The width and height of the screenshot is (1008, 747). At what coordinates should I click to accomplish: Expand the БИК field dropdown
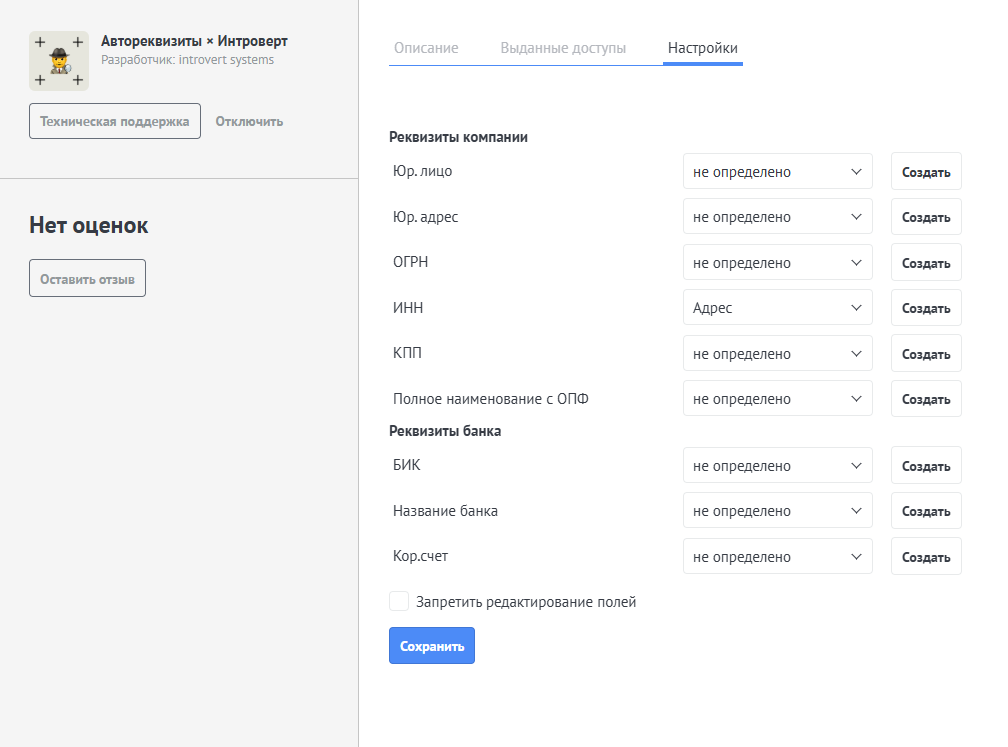(777, 465)
